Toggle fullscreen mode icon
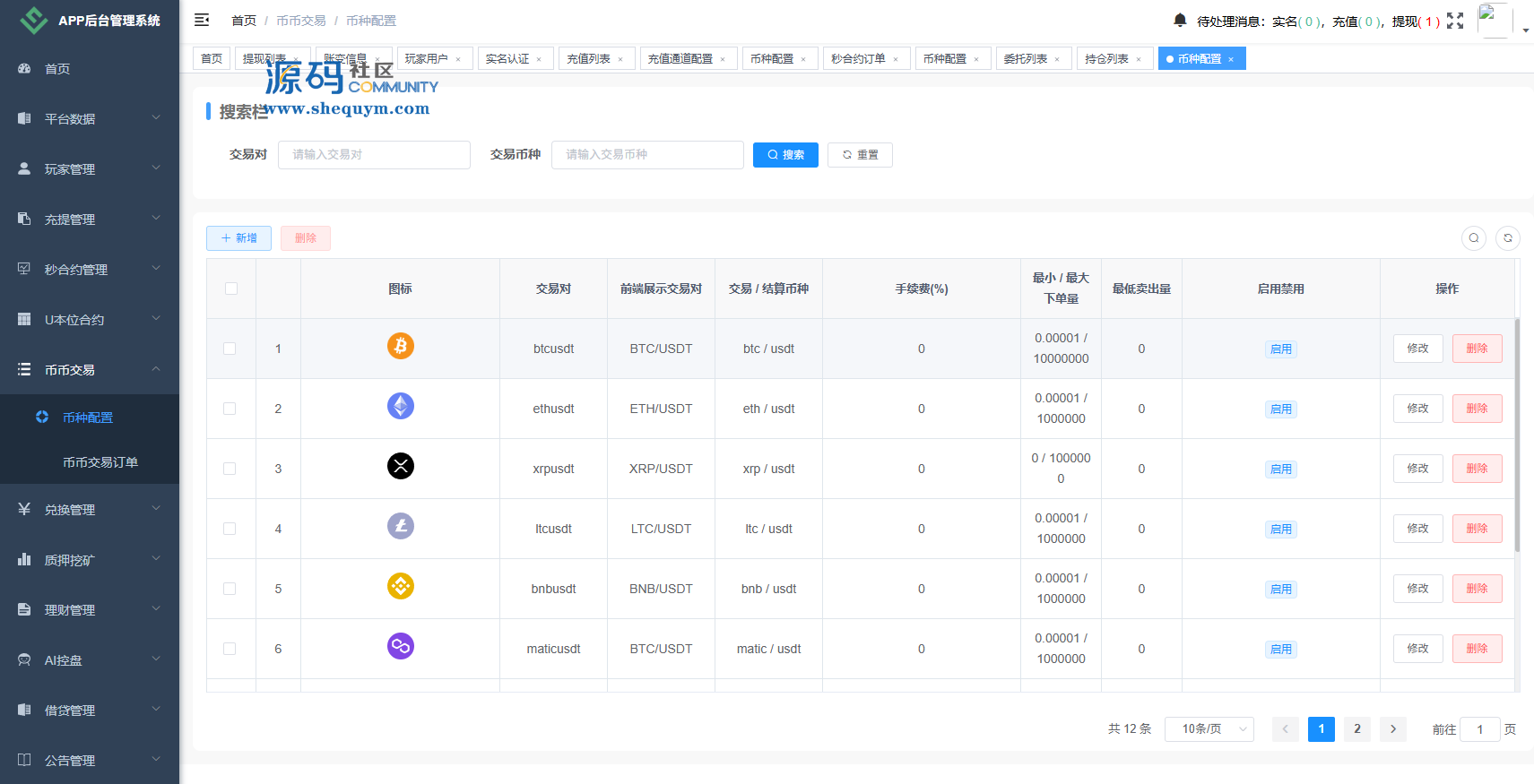The image size is (1534, 784). [1455, 21]
